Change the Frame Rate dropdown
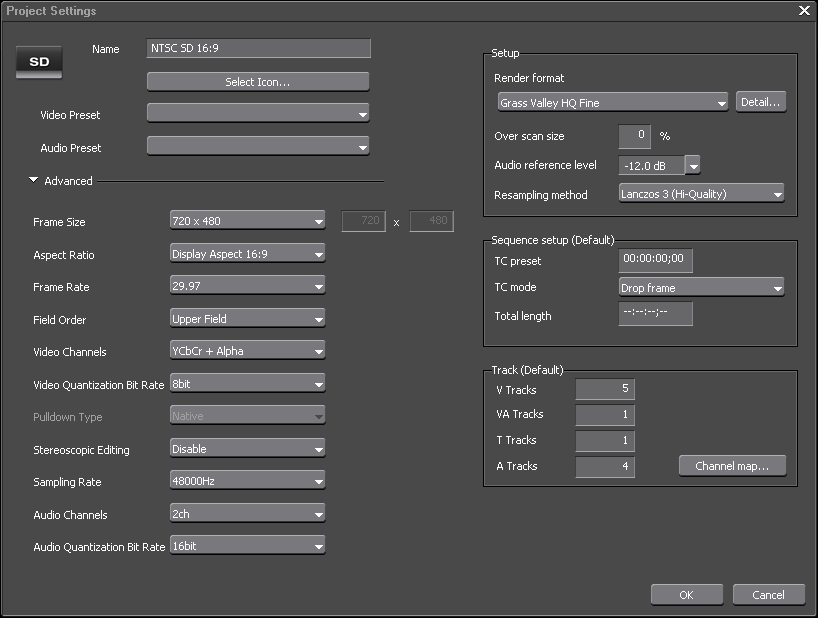The image size is (818, 618). [248, 287]
